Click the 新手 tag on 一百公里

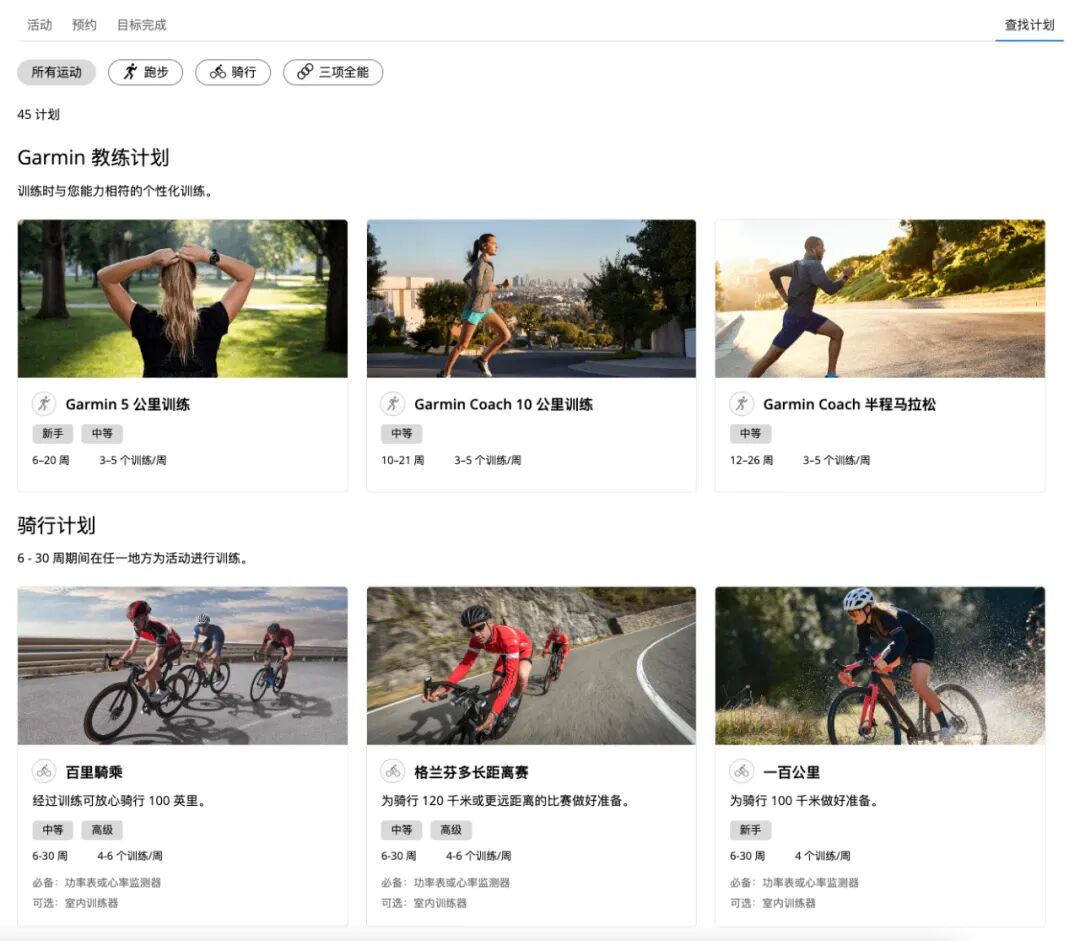click(x=750, y=830)
